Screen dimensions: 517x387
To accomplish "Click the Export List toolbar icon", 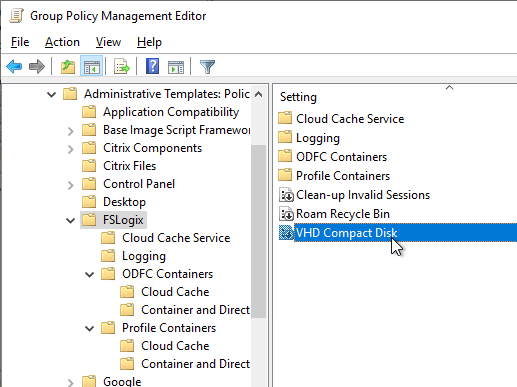I will pyautogui.click(x=122, y=67).
